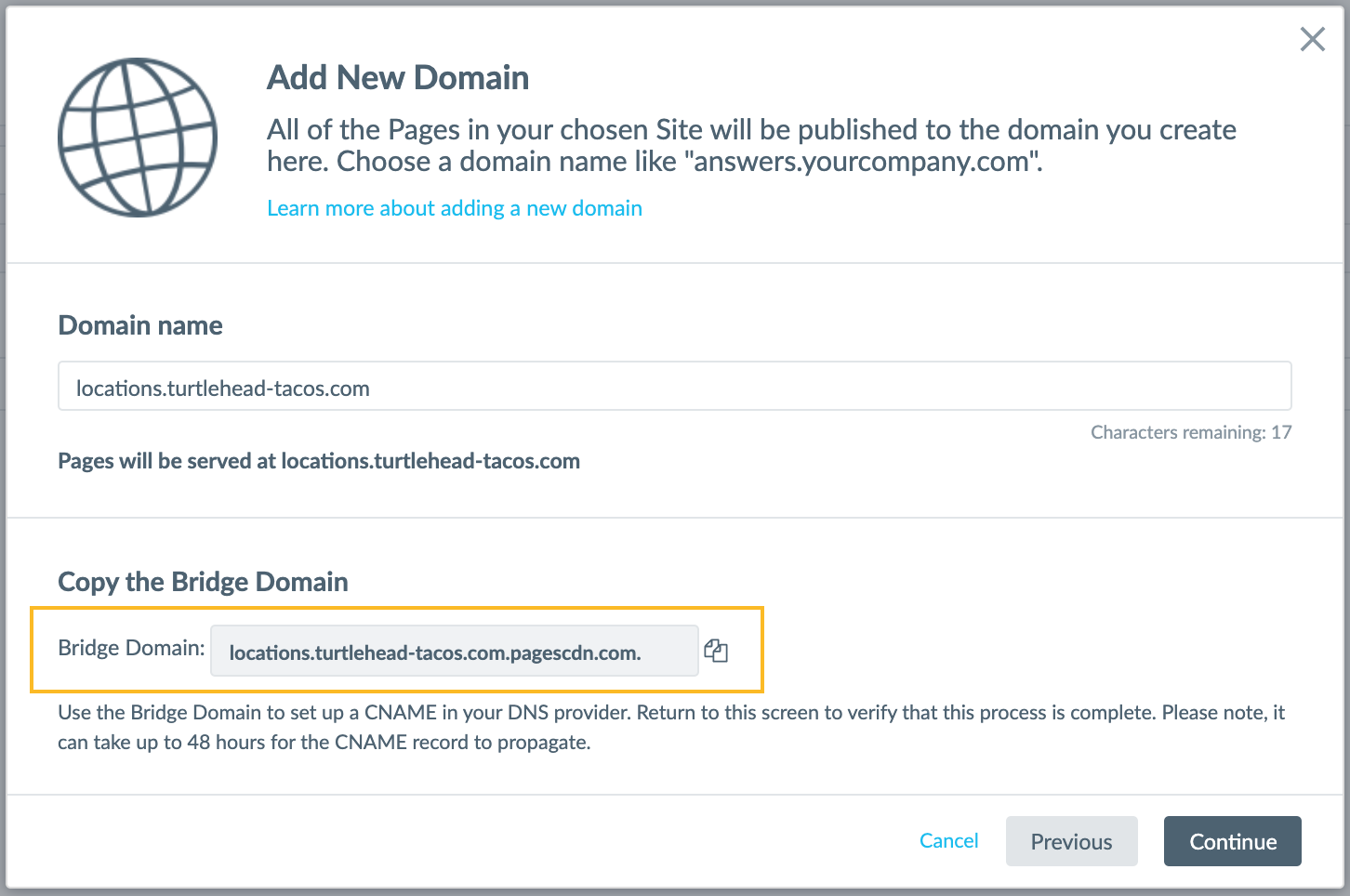Go back with the Previous button

1071,841
